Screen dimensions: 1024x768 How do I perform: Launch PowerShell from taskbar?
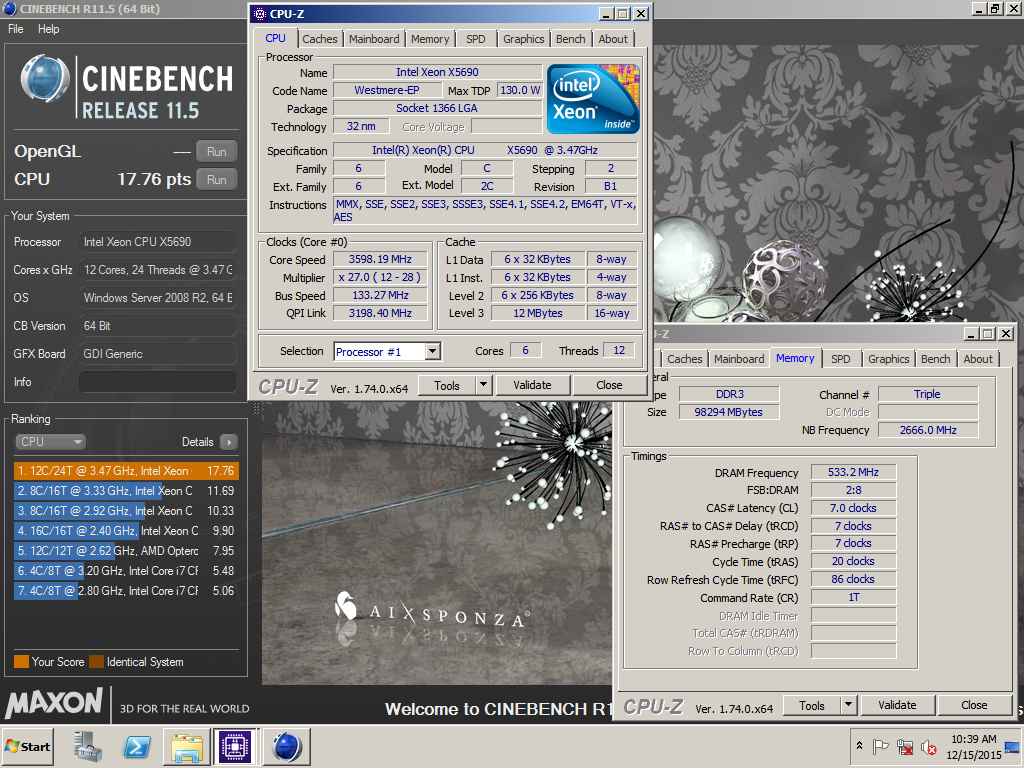[x=137, y=746]
